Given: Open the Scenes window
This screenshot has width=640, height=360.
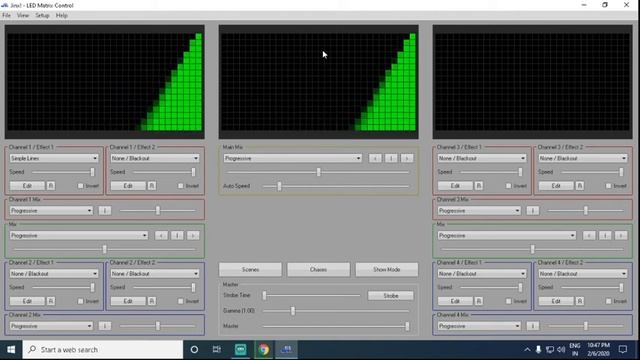Looking at the screenshot, I should (250, 269).
